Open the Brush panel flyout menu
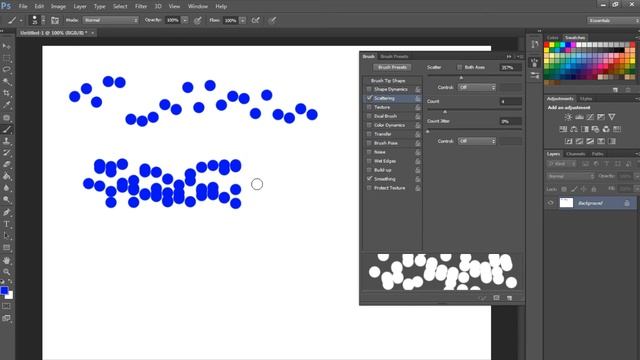 [x=520, y=56]
